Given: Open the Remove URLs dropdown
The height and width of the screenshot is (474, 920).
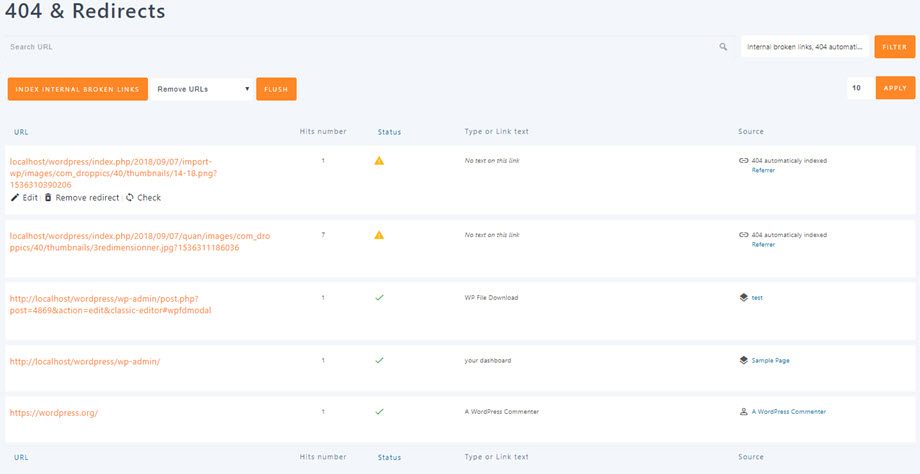Looking at the screenshot, I should pos(202,89).
